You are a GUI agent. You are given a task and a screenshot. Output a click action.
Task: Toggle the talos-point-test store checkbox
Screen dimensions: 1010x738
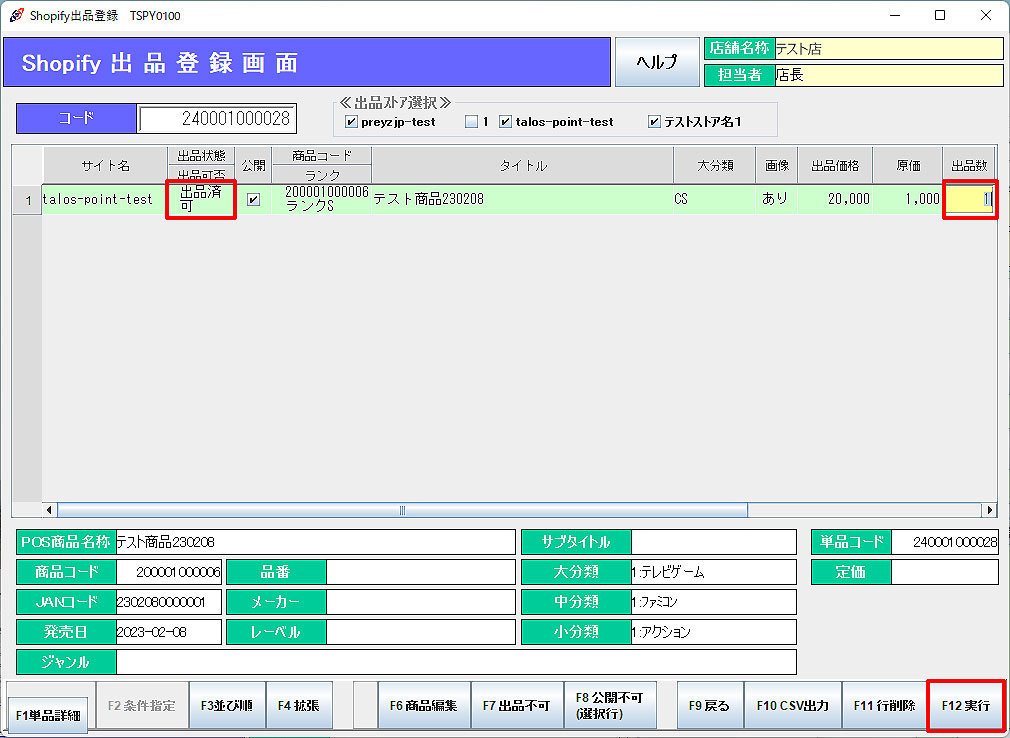506,122
